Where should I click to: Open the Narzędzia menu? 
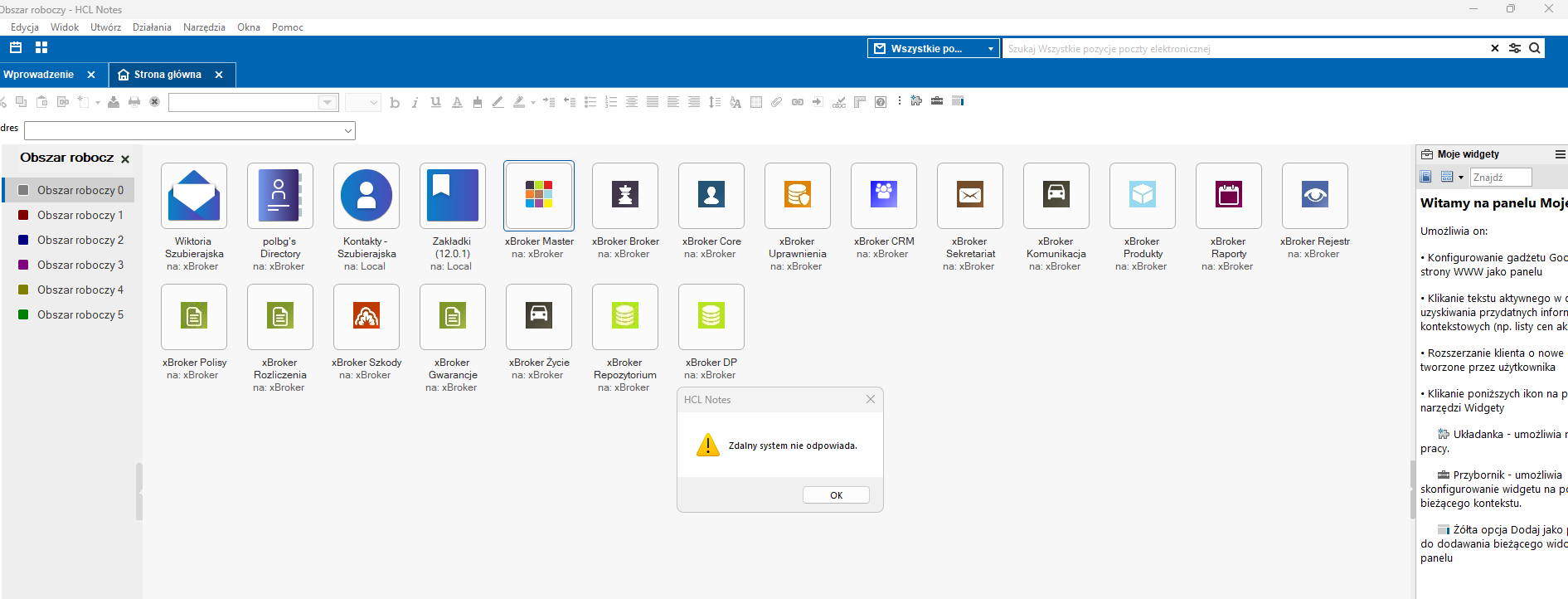coord(204,27)
